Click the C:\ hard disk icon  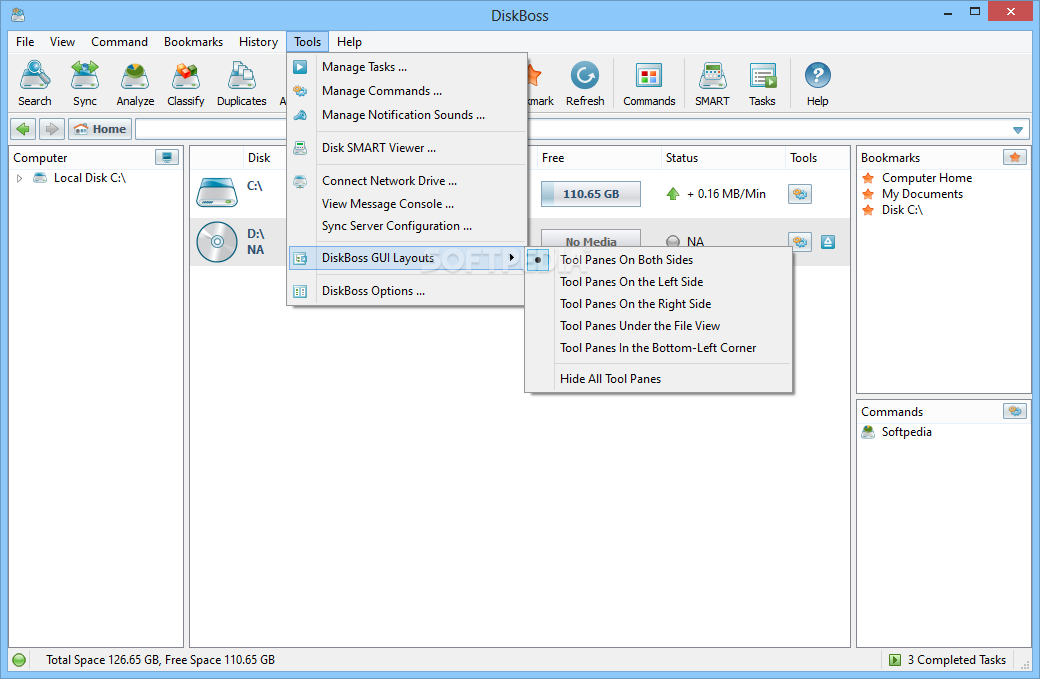click(217, 193)
